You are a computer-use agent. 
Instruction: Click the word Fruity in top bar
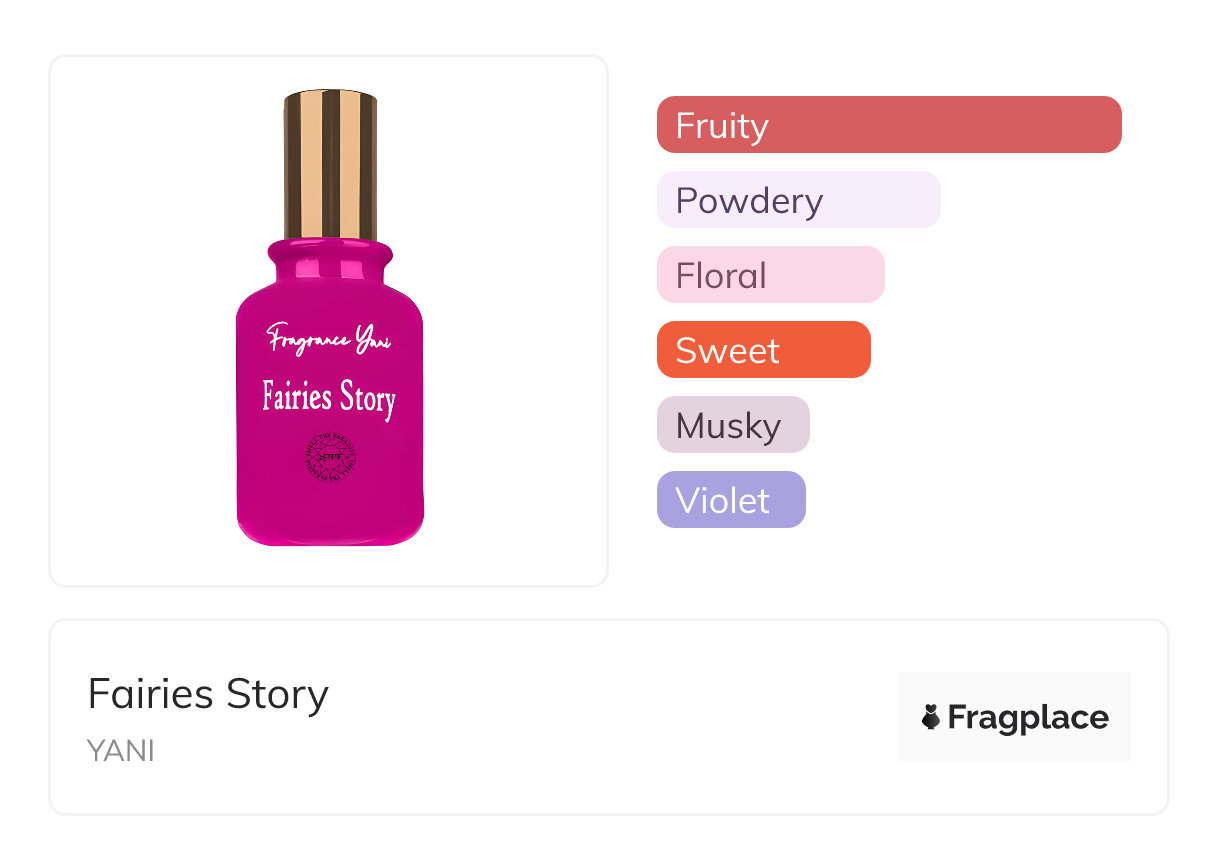722,126
